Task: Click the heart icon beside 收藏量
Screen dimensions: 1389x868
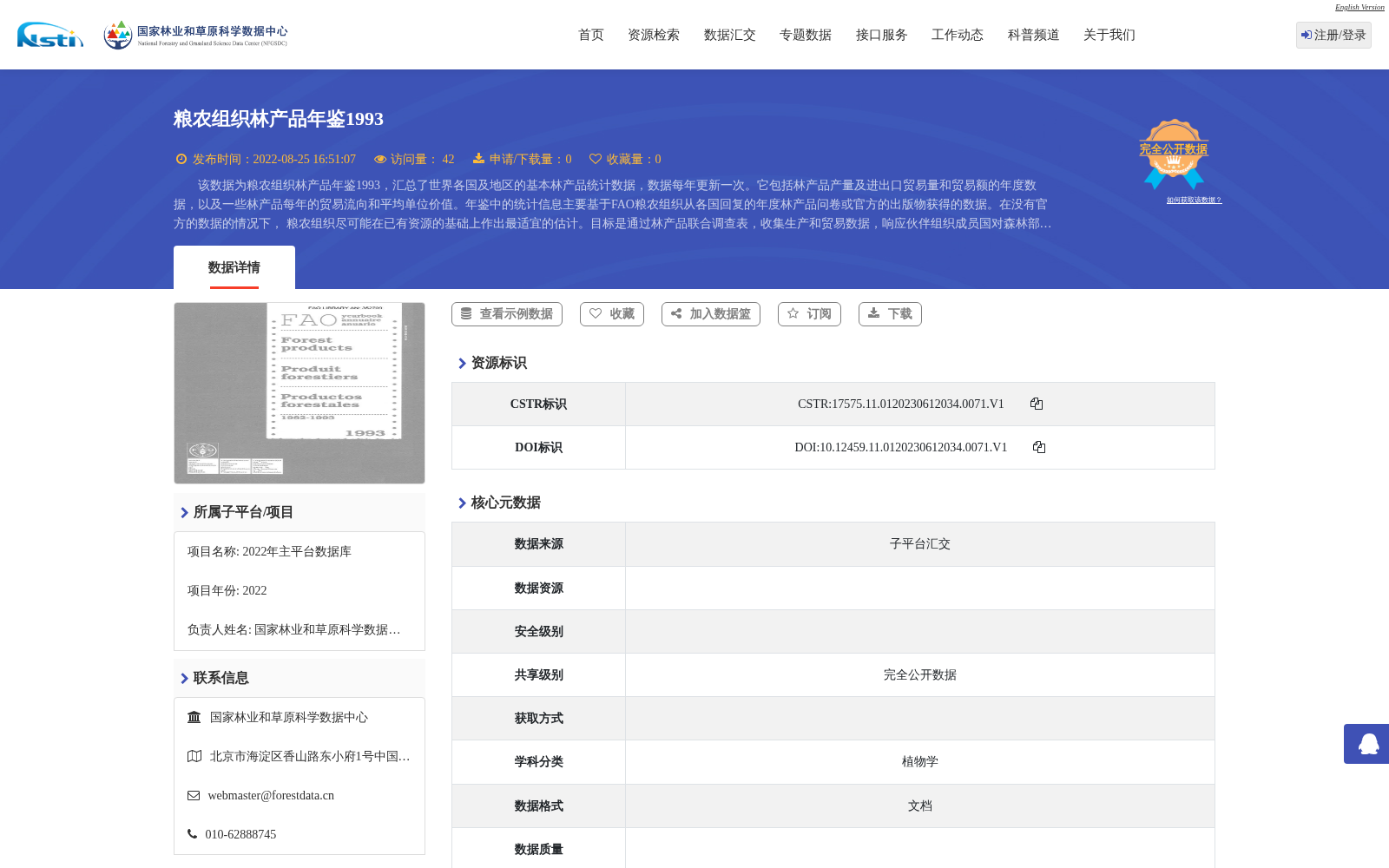Action: click(596, 159)
